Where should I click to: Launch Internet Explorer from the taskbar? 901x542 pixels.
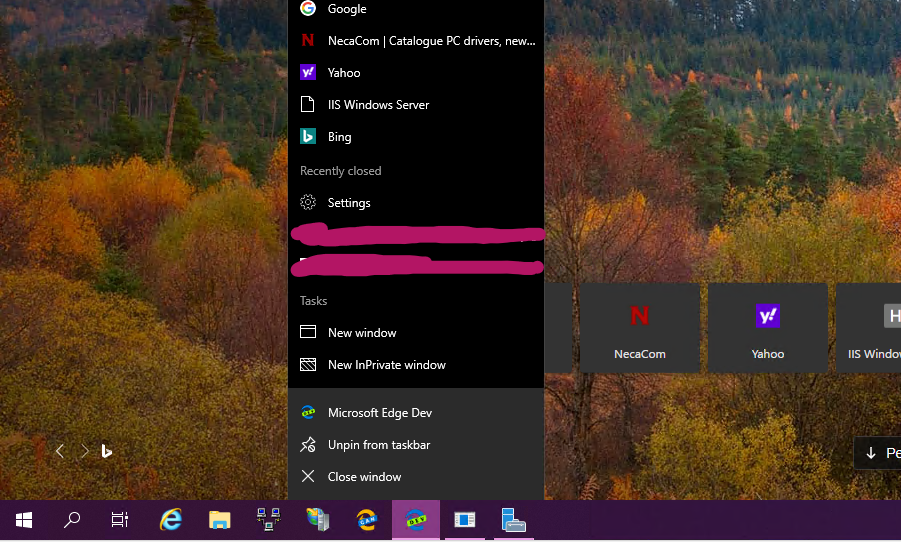[x=171, y=520]
